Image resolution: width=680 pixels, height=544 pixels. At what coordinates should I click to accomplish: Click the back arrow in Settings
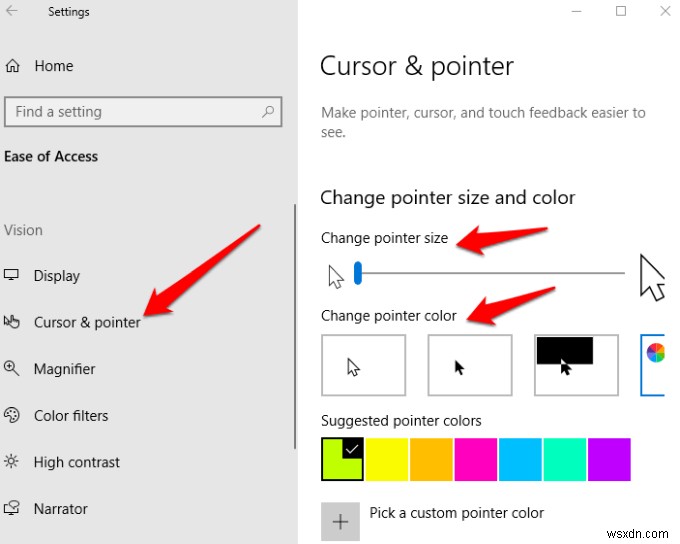pyautogui.click(x=12, y=11)
